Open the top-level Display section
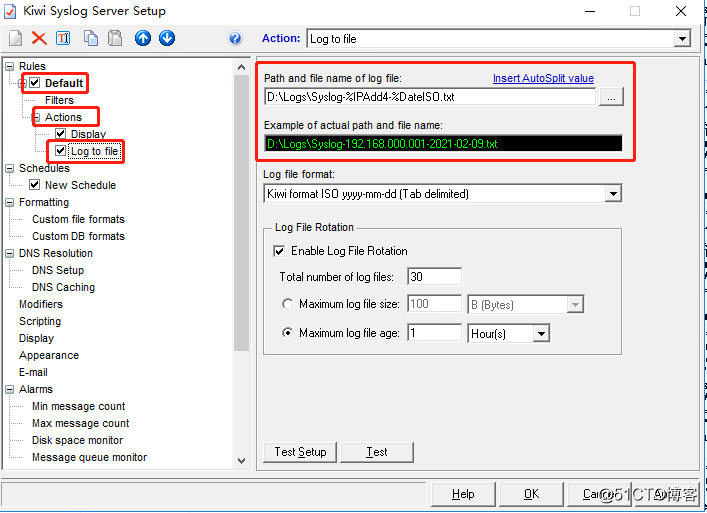 click(x=36, y=339)
